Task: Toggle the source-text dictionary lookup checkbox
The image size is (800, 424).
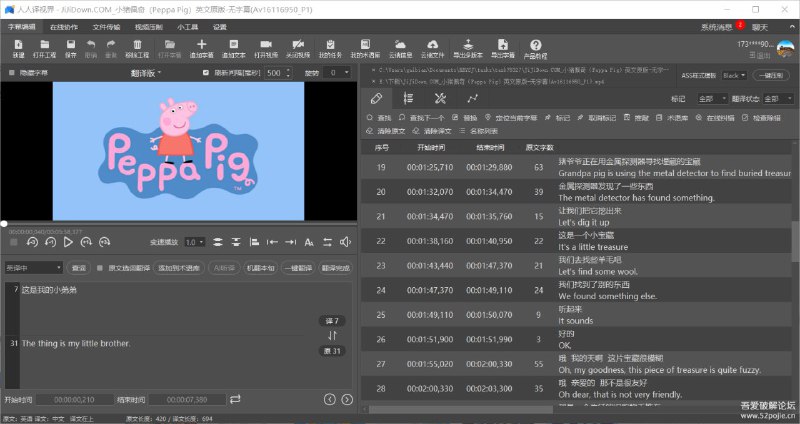Action: click(100, 268)
